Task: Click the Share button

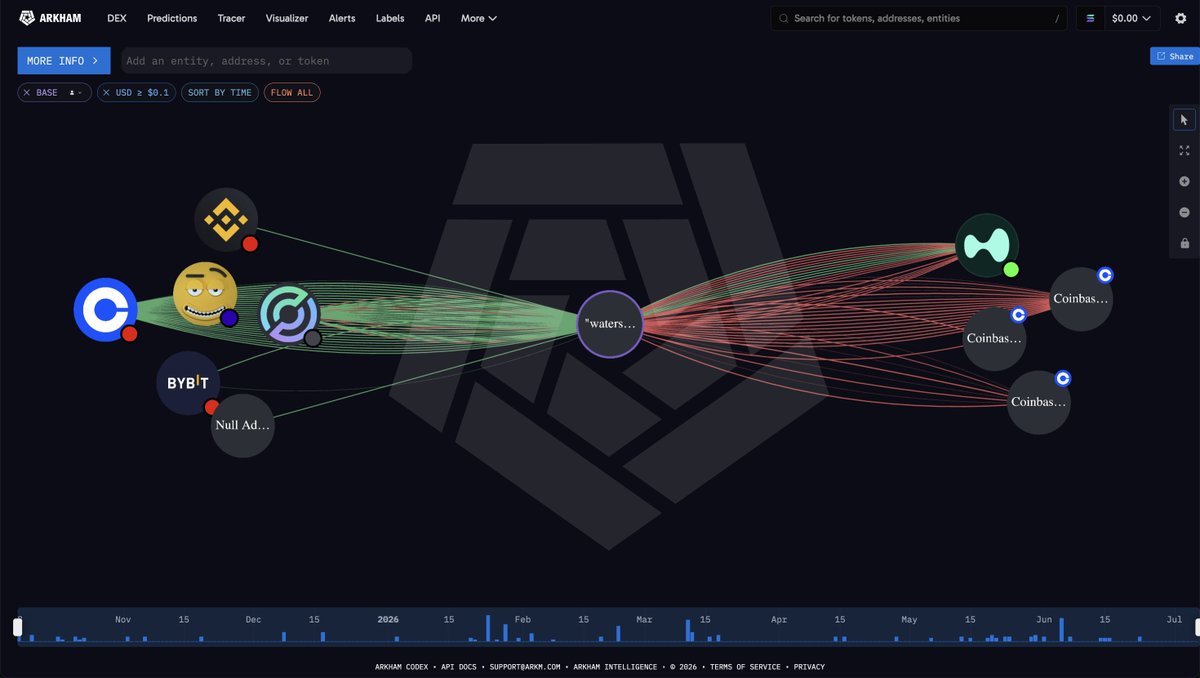Action: [1175, 56]
